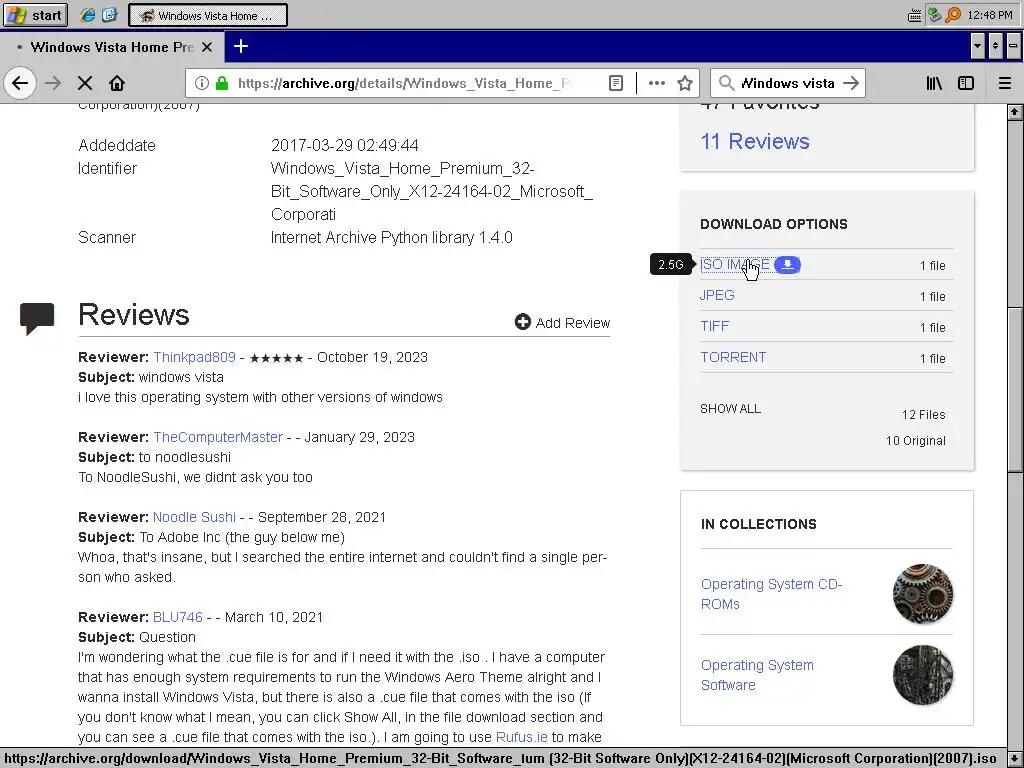The height and width of the screenshot is (768, 1024).
Task: Open the page actions three-dot menu
Action: pyautogui.click(x=657, y=83)
